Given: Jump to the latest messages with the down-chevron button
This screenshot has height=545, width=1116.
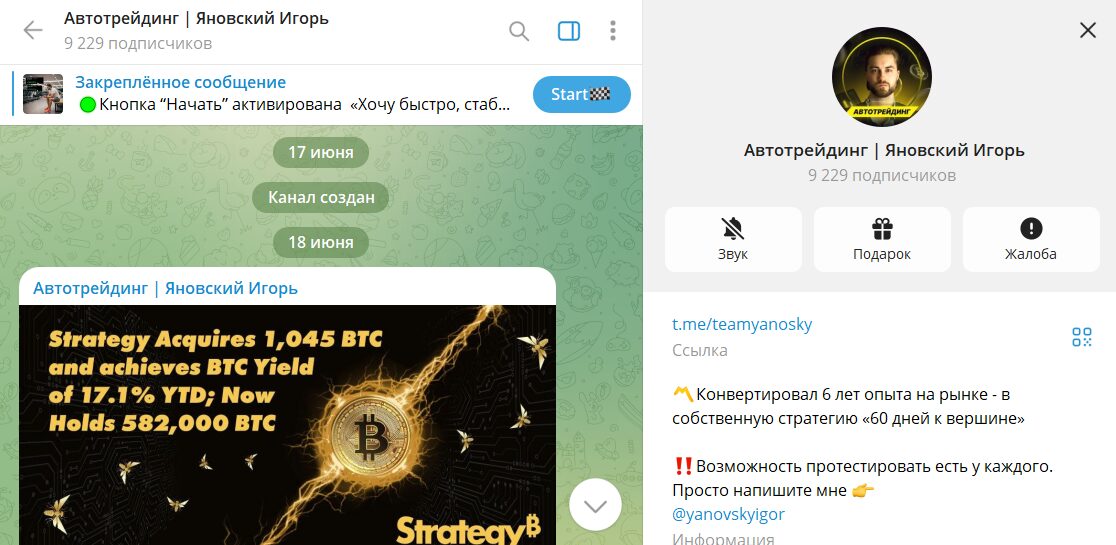Looking at the screenshot, I should (x=595, y=505).
